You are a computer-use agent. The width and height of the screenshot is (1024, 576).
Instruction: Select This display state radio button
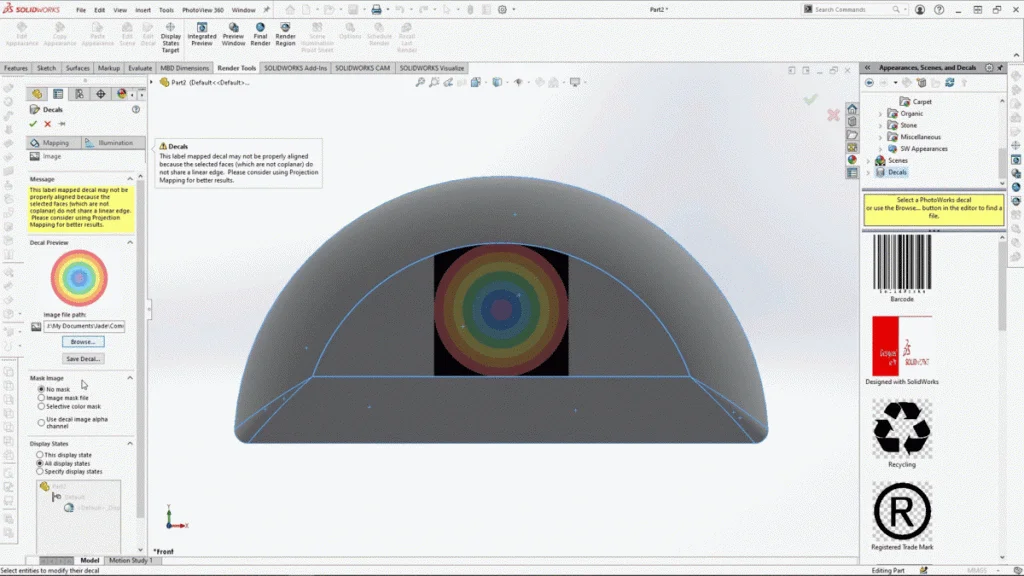coord(41,455)
